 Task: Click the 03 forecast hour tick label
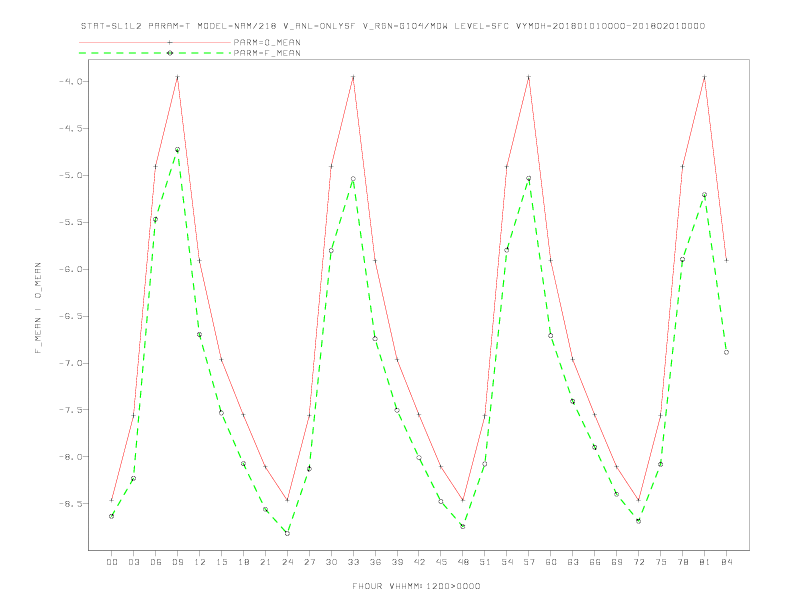133,562
